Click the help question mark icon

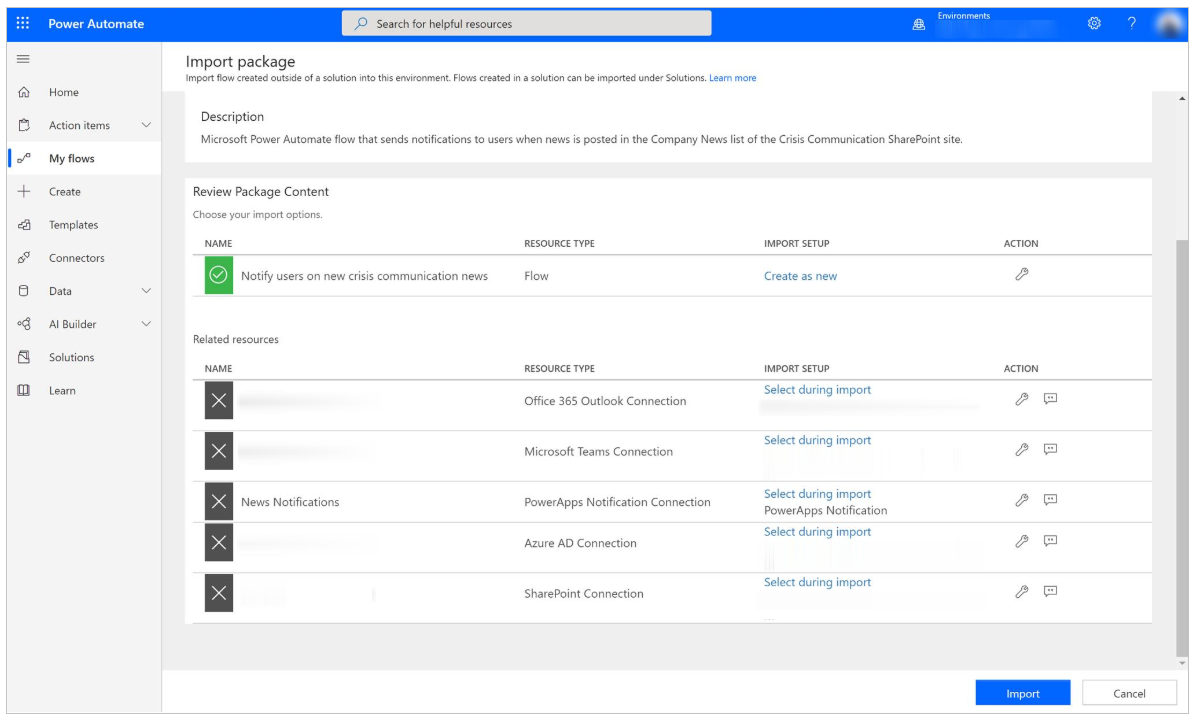pos(1132,23)
